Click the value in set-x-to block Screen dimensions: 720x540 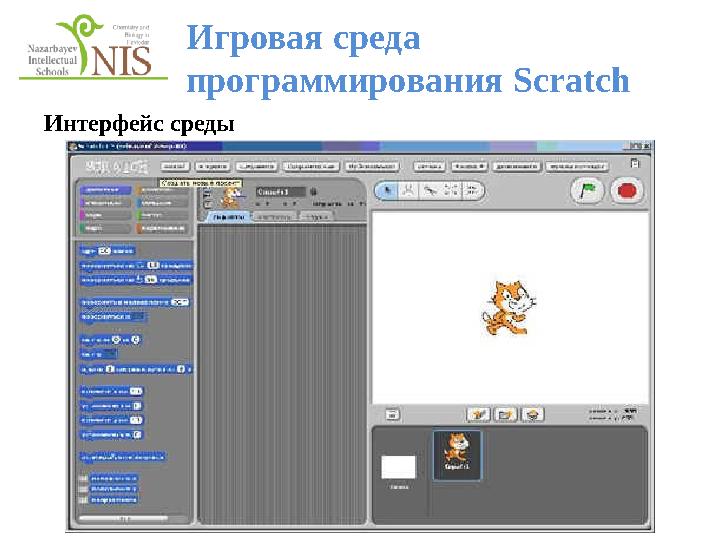coord(137,406)
